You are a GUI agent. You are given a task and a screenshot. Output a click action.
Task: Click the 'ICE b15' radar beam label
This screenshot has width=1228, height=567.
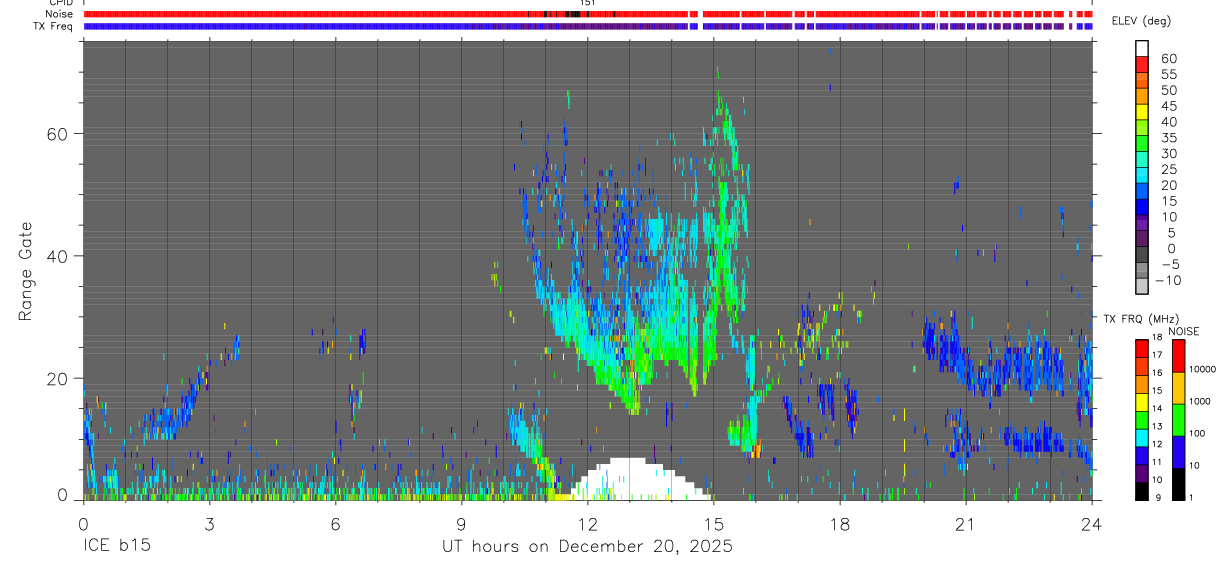click(119, 547)
